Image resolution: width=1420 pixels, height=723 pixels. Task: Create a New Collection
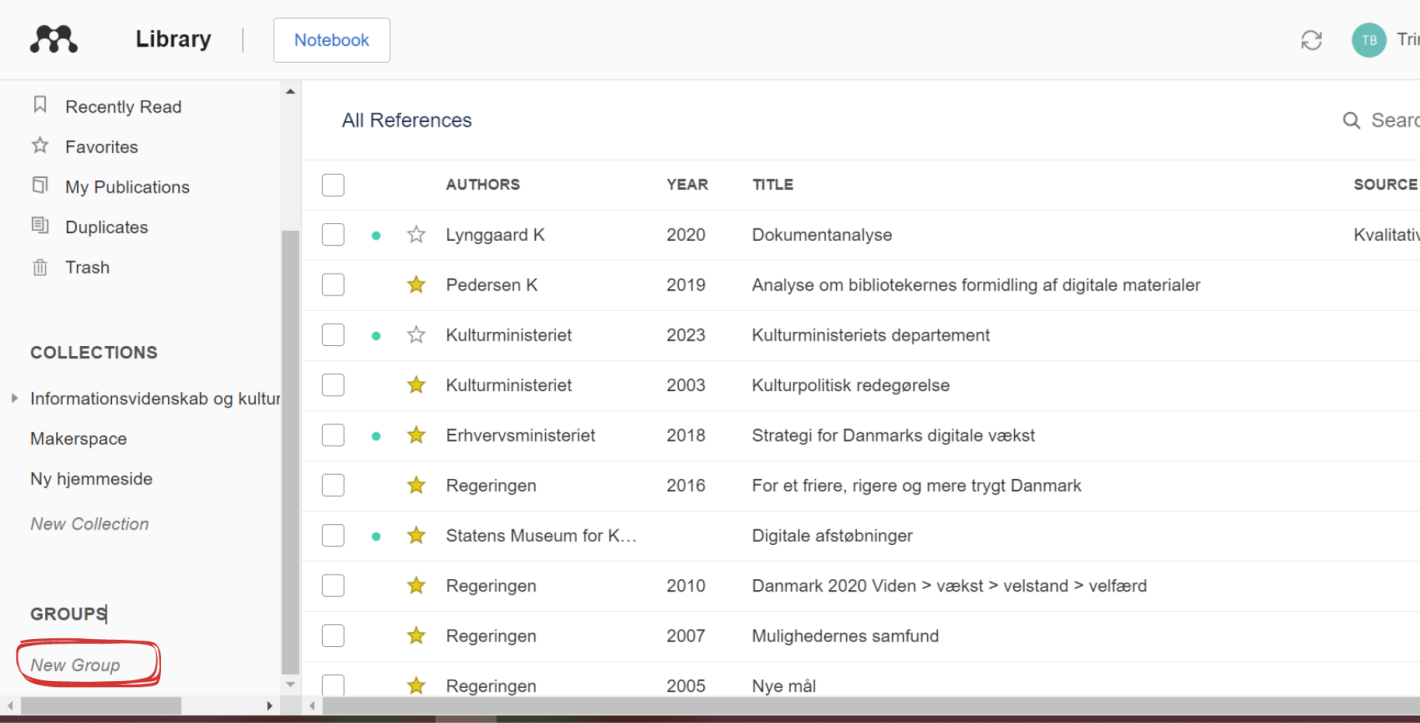click(89, 524)
